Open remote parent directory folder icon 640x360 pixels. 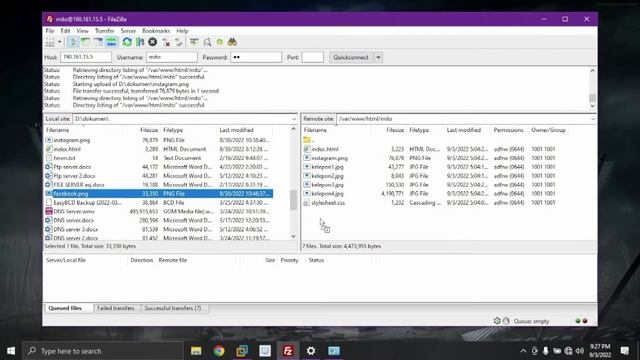pyautogui.click(x=307, y=140)
